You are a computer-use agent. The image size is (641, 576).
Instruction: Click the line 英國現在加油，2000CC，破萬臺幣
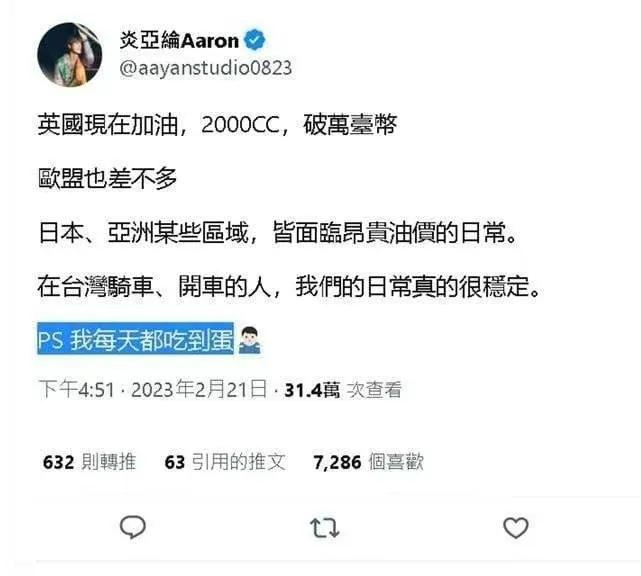pos(217,124)
